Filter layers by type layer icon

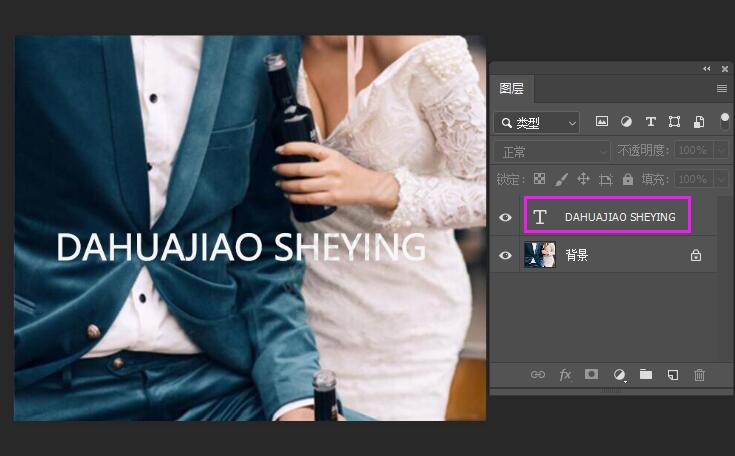click(650, 122)
